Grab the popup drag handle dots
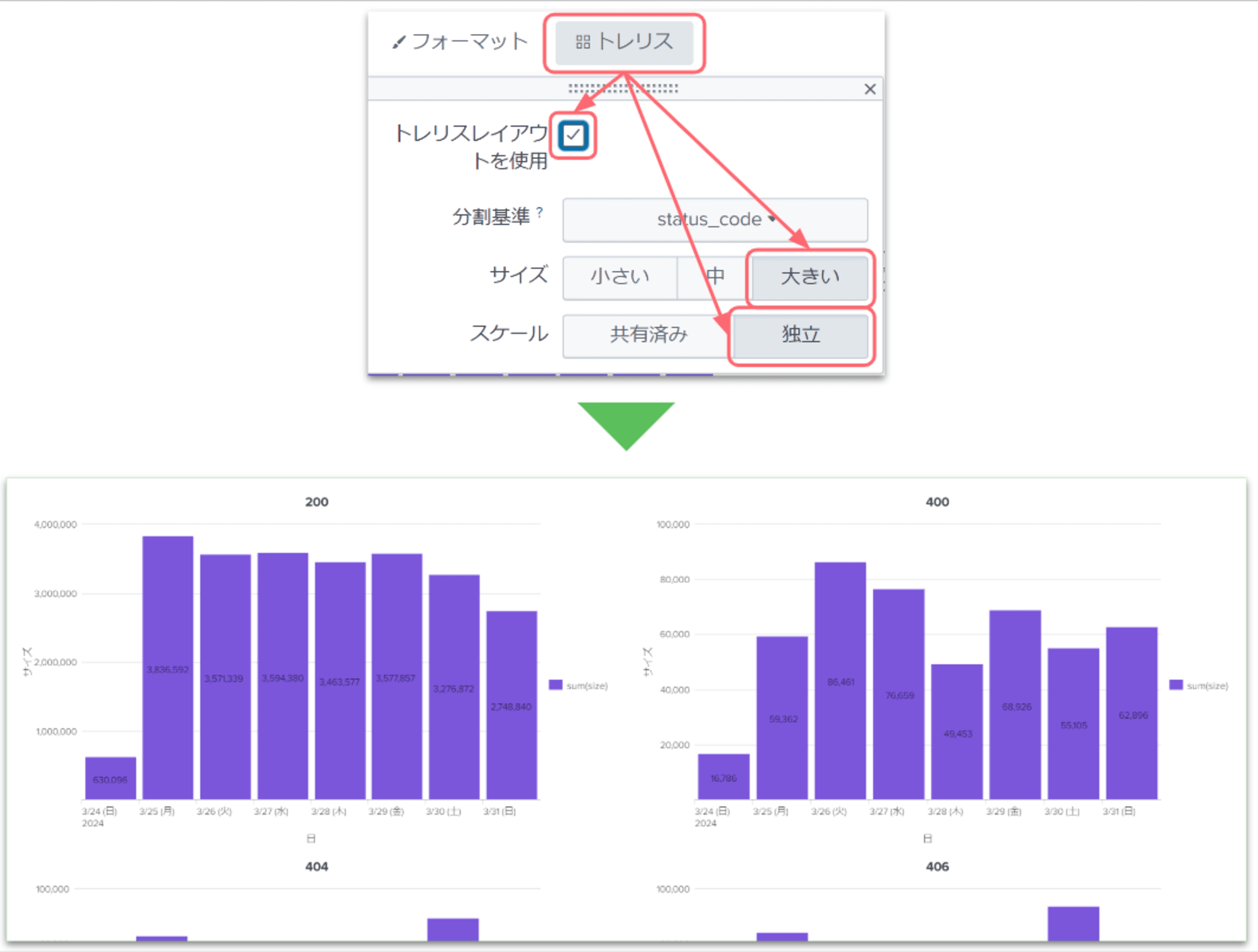Viewport: 1258px width, 952px height. click(623, 89)
